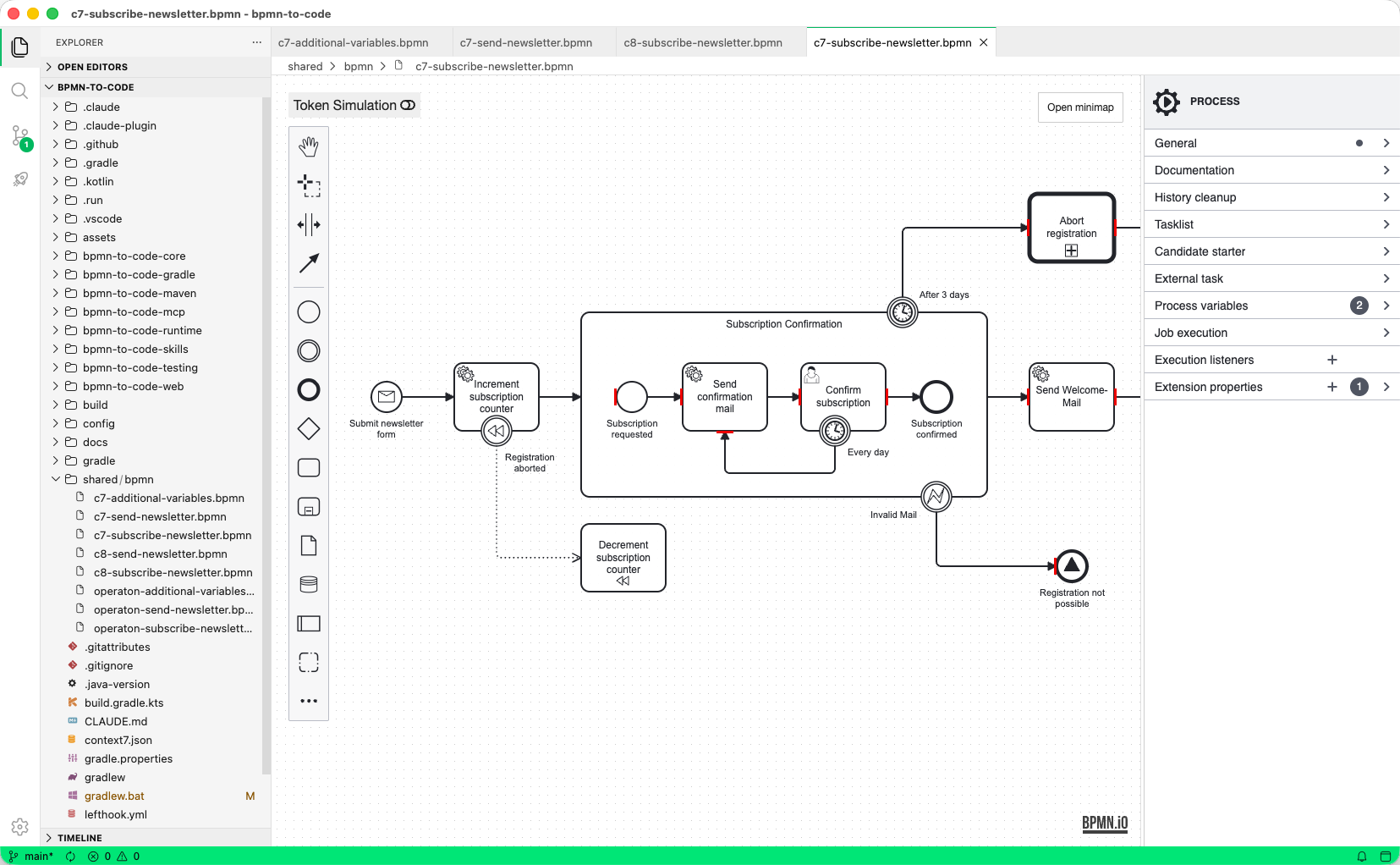Create a group from the palette
Image resolution: width=1400 pixels, height=865 pixels.
pos(309,663)
